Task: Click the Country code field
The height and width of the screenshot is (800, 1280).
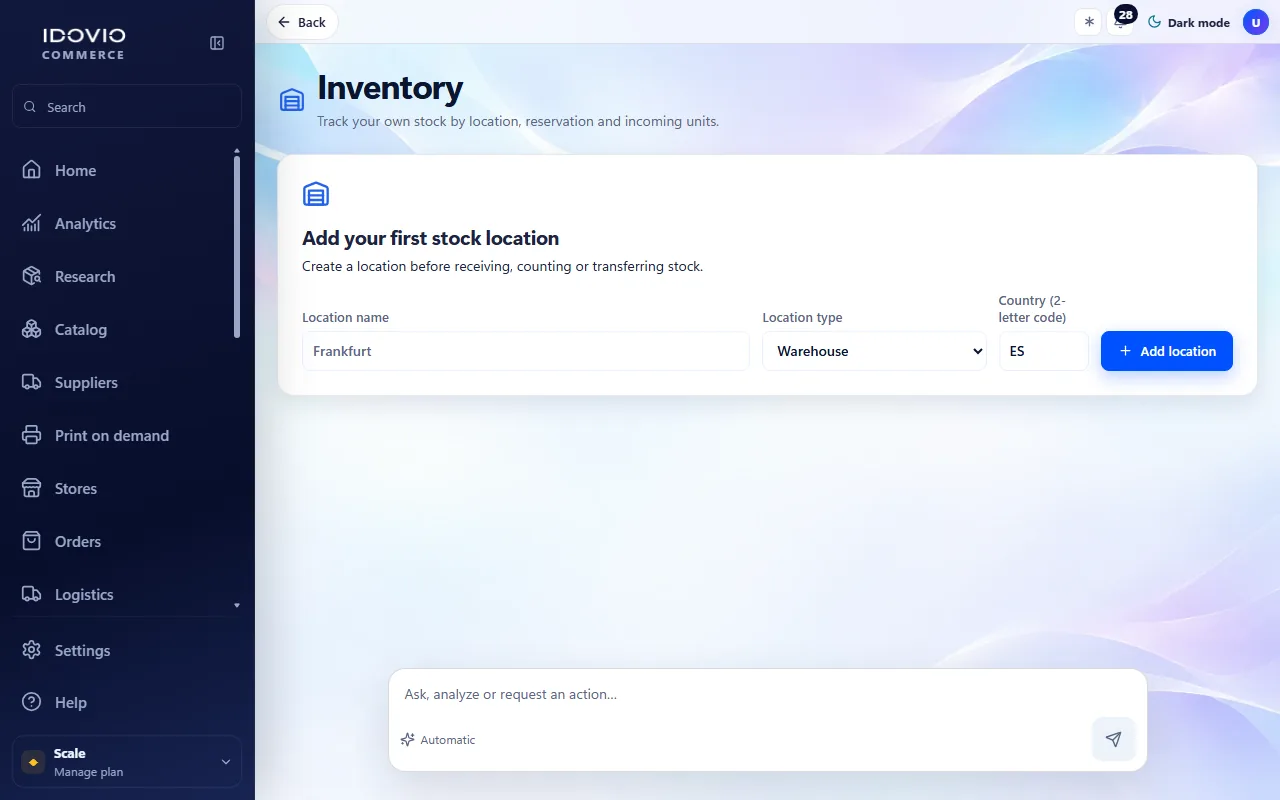Action: [1044, 351]
